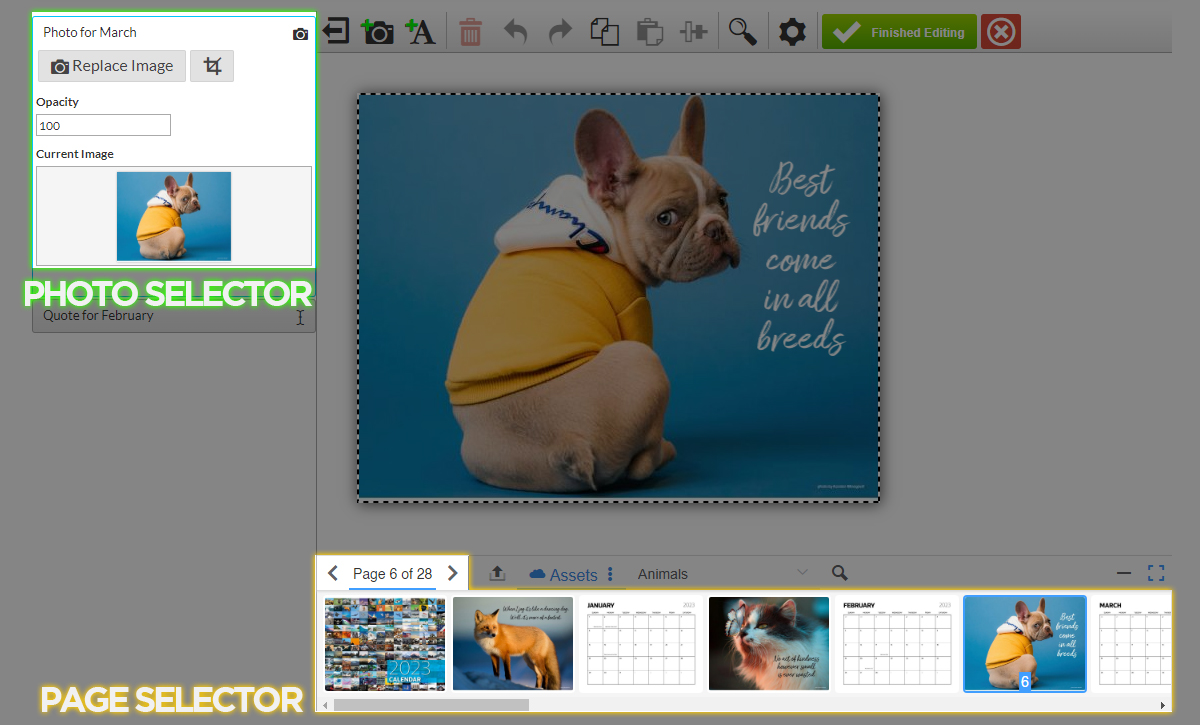Screen dimensions: 1200x725
Task: Open the magnifier zoom tool
Action: tap(742, 32)
